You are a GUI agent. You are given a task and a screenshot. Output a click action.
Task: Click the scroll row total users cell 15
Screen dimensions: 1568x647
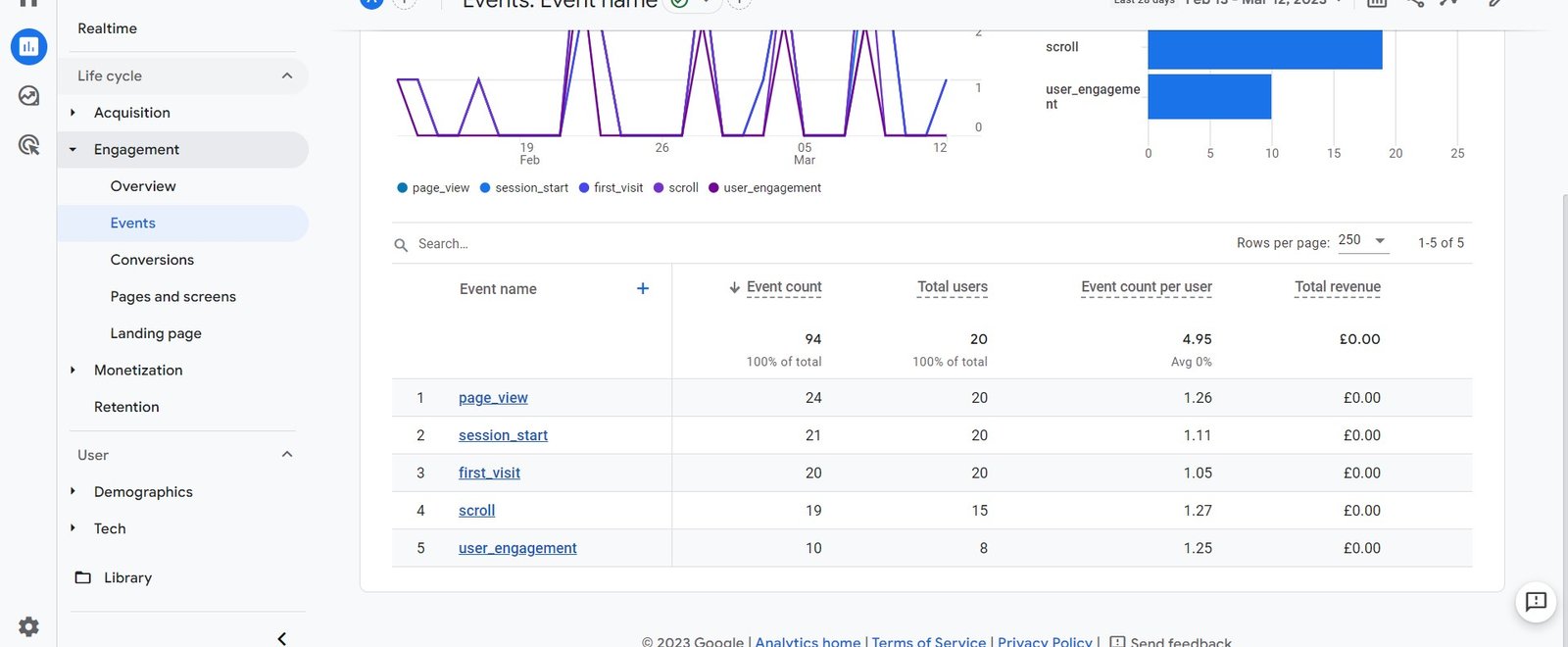tap(979, 510)
